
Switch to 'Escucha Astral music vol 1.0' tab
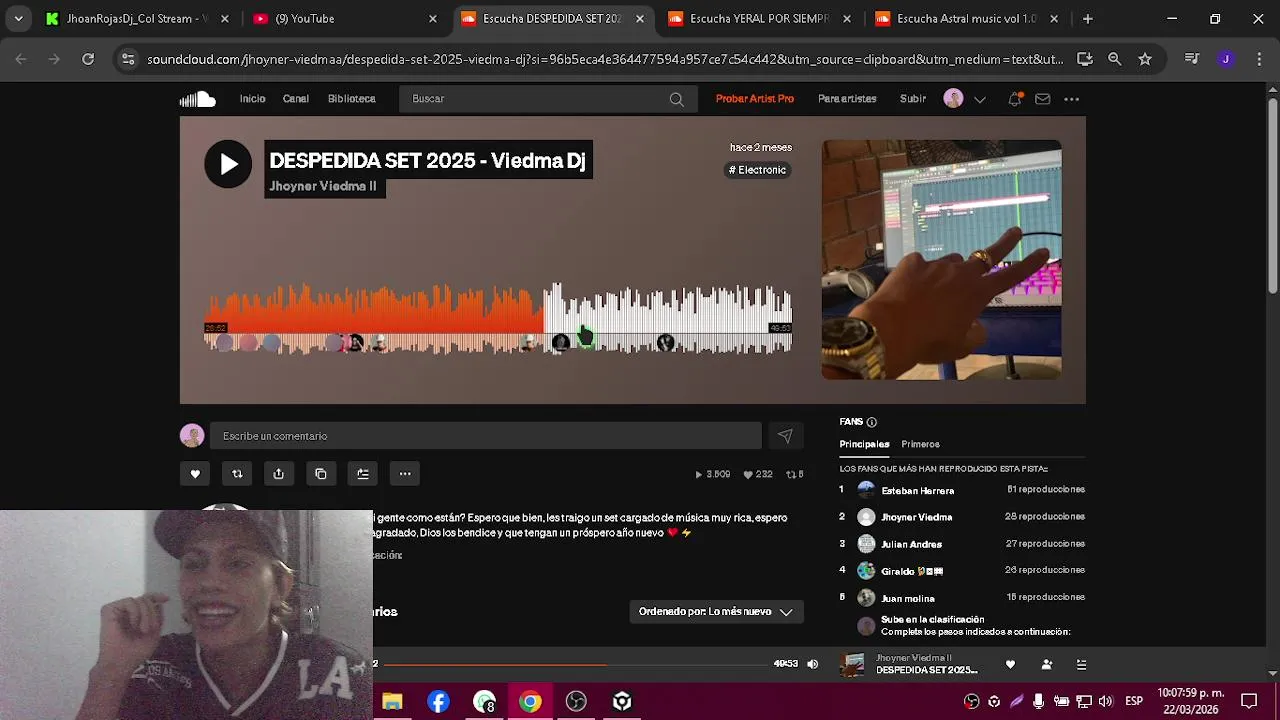968,19
